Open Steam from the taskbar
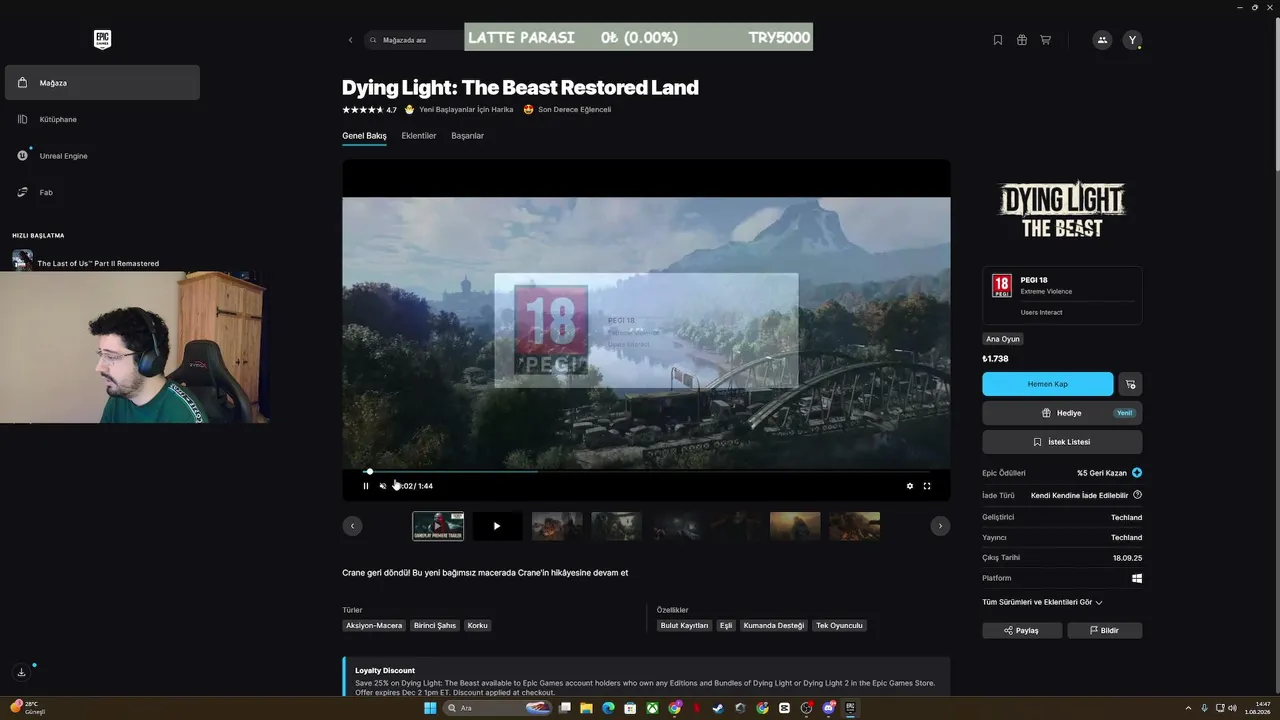 [x=718, y=708]
